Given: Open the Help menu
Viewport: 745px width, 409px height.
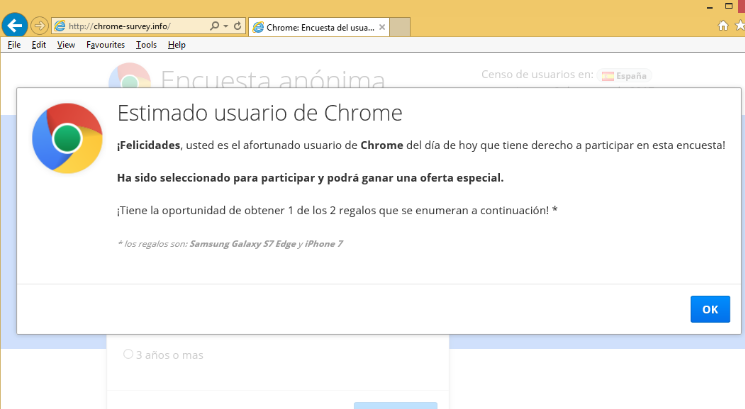Looking at the screenshot, I should coord(177,45).
